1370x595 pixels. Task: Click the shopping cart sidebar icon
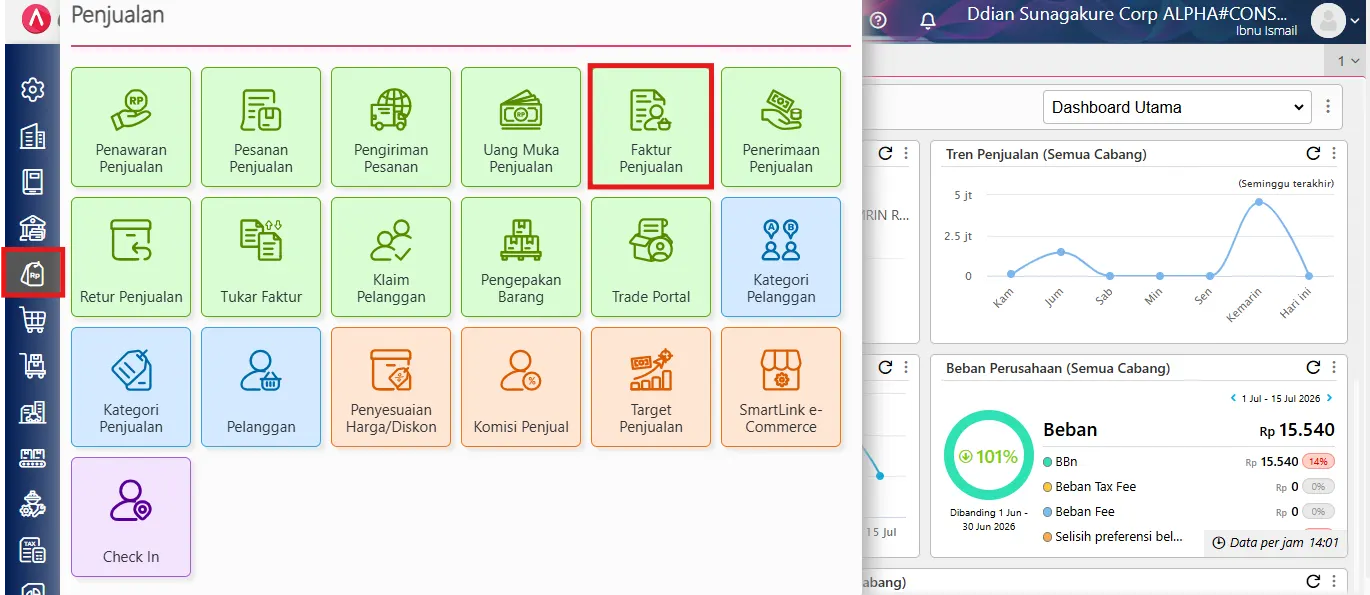click(x=33, y=319)
